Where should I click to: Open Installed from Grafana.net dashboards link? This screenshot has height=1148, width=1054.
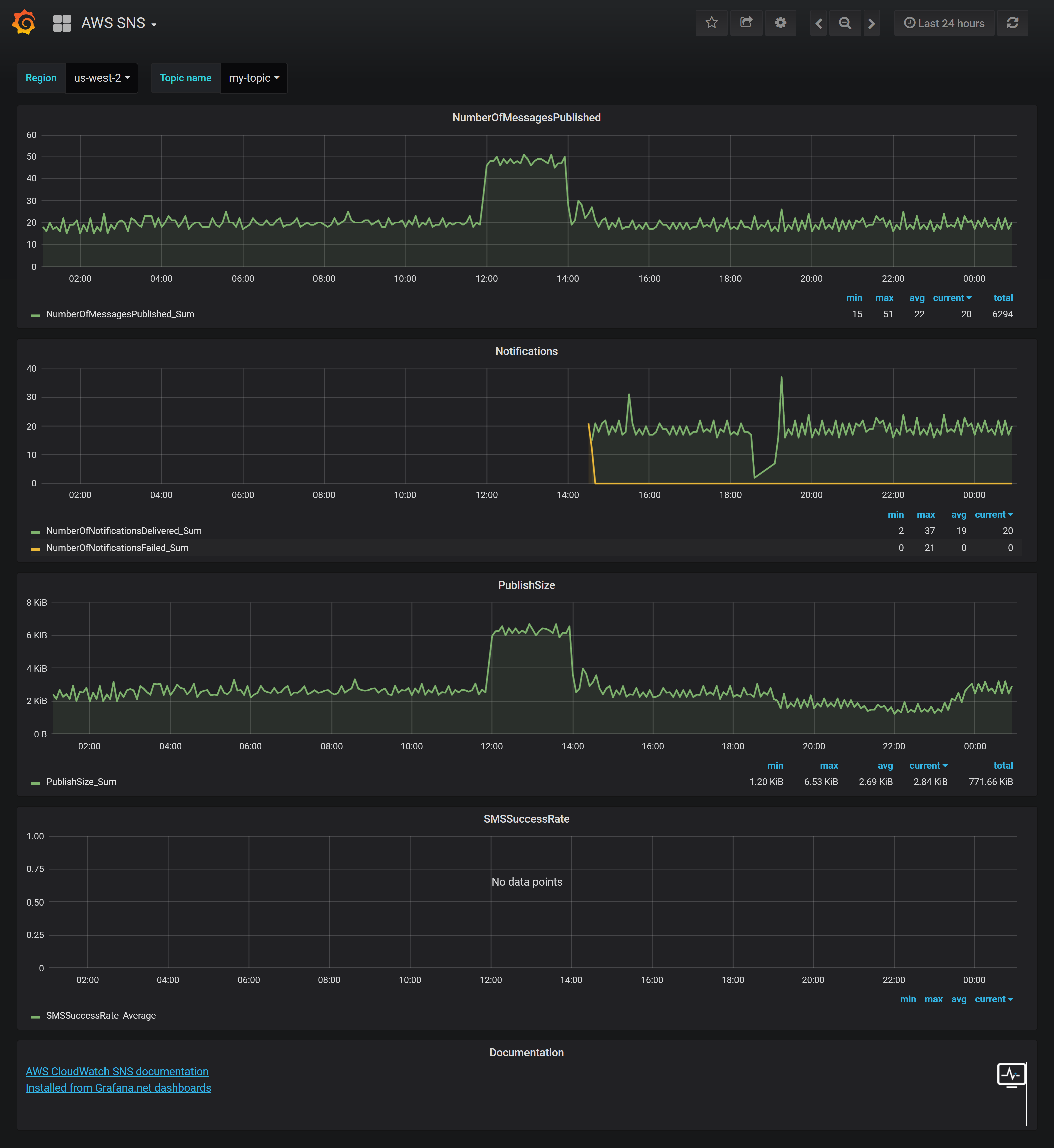[118, 1088]
